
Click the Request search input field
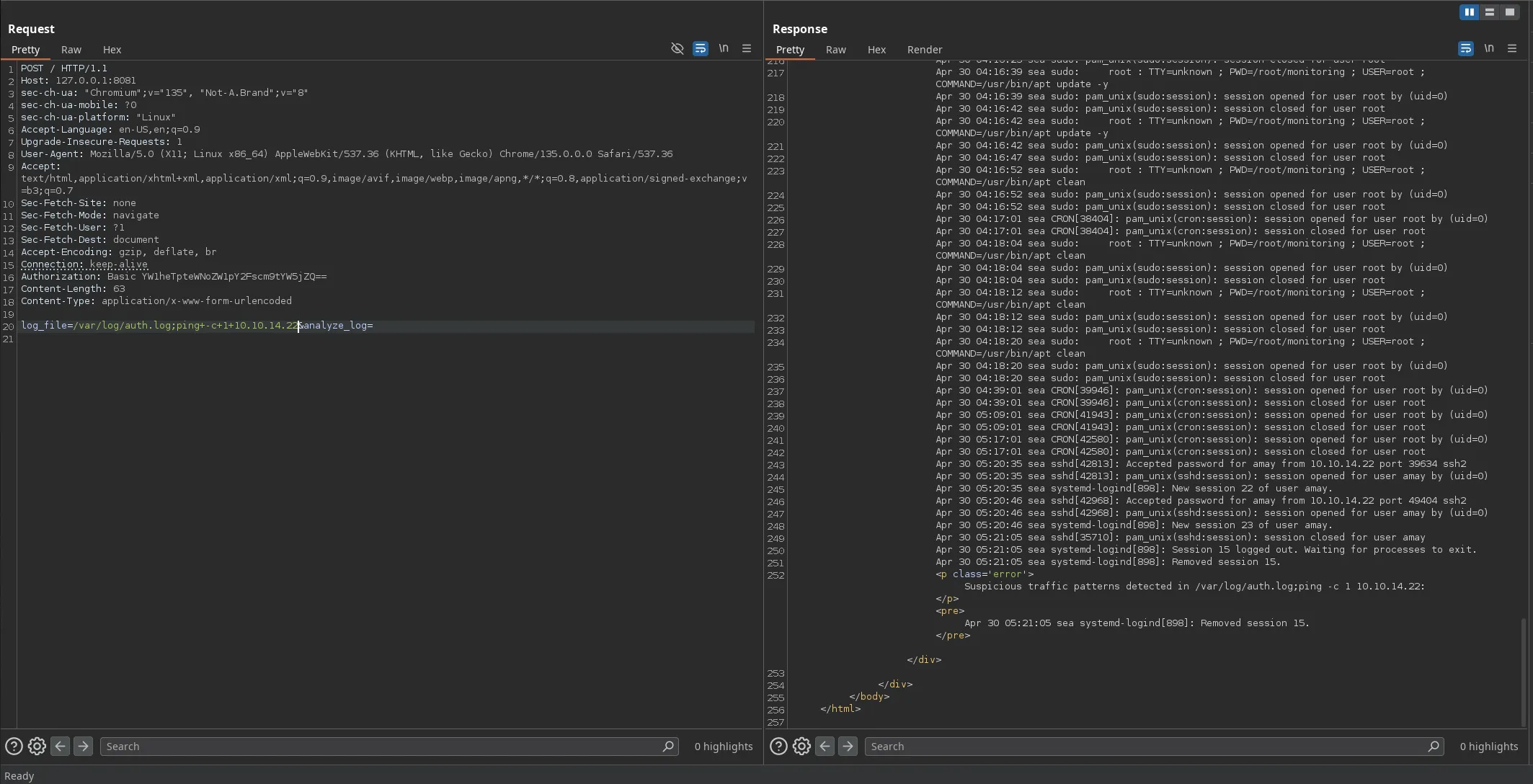(x=382, y=747)
